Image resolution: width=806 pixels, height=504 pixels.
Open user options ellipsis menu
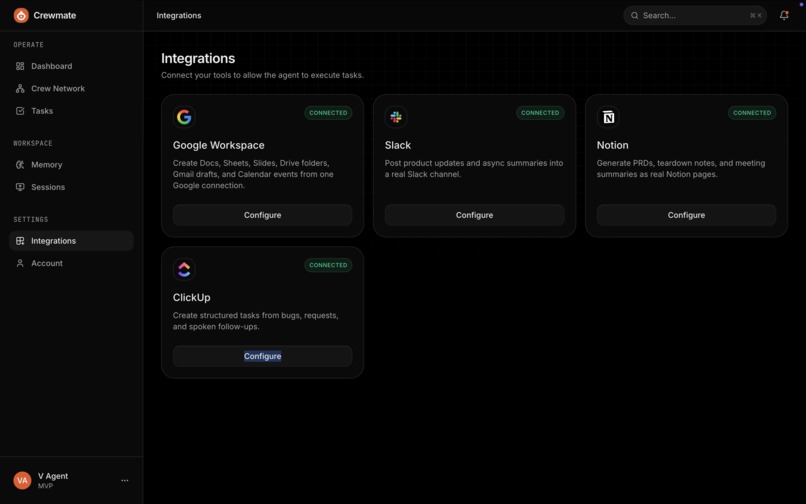pyautogui.click(x=124, y=480)
